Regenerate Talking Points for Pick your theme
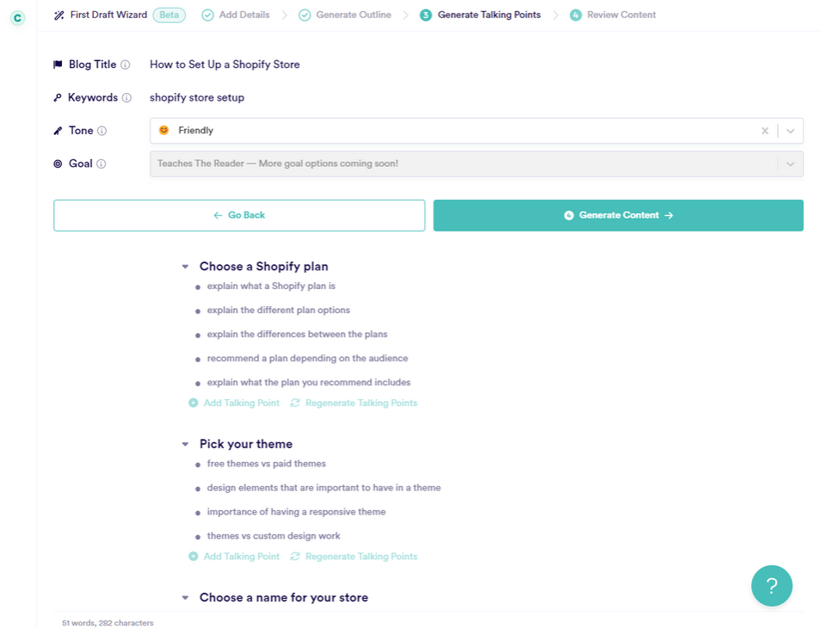This screenshot has height=629, width=820. 354,557
